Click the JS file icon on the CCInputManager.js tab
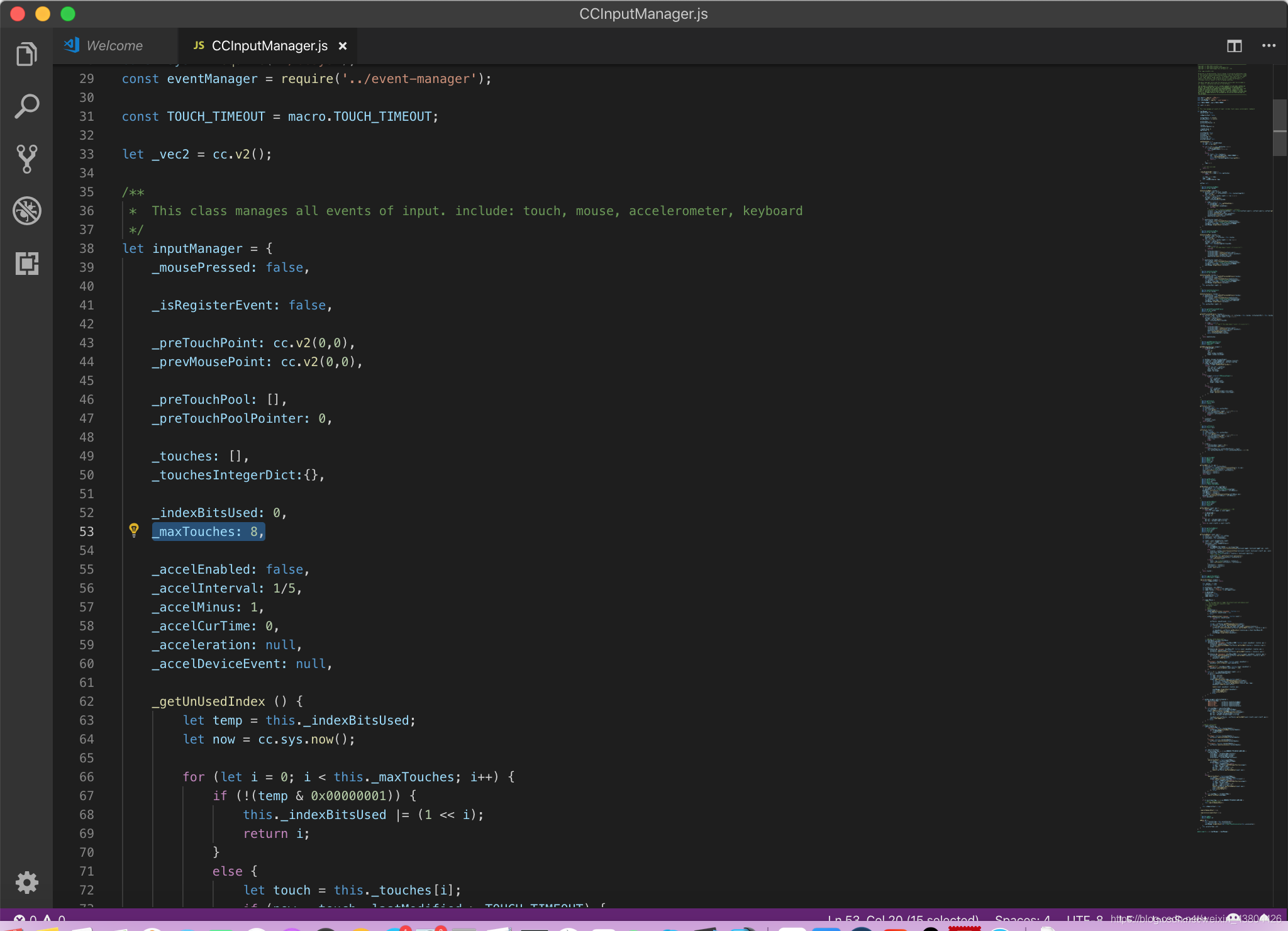This screenshot has width=1288, height=931. (199, 45)
